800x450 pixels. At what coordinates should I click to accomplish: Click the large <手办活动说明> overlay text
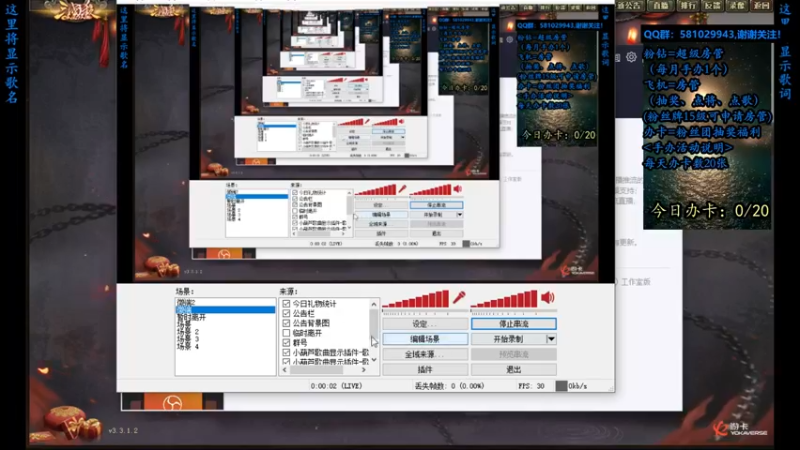688,147
